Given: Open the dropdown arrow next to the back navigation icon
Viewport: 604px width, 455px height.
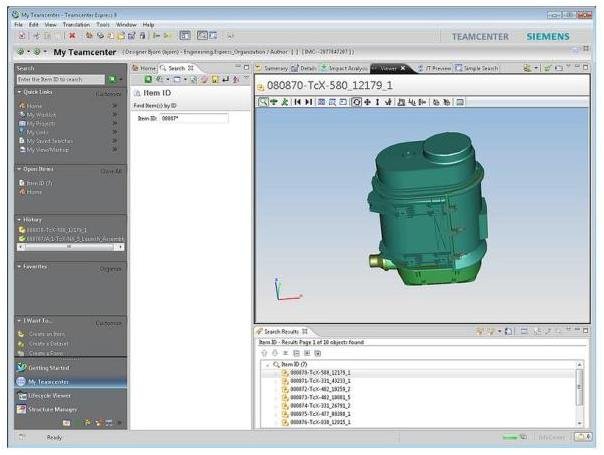Looking at the screenshot, I should (x=29, y=52).
